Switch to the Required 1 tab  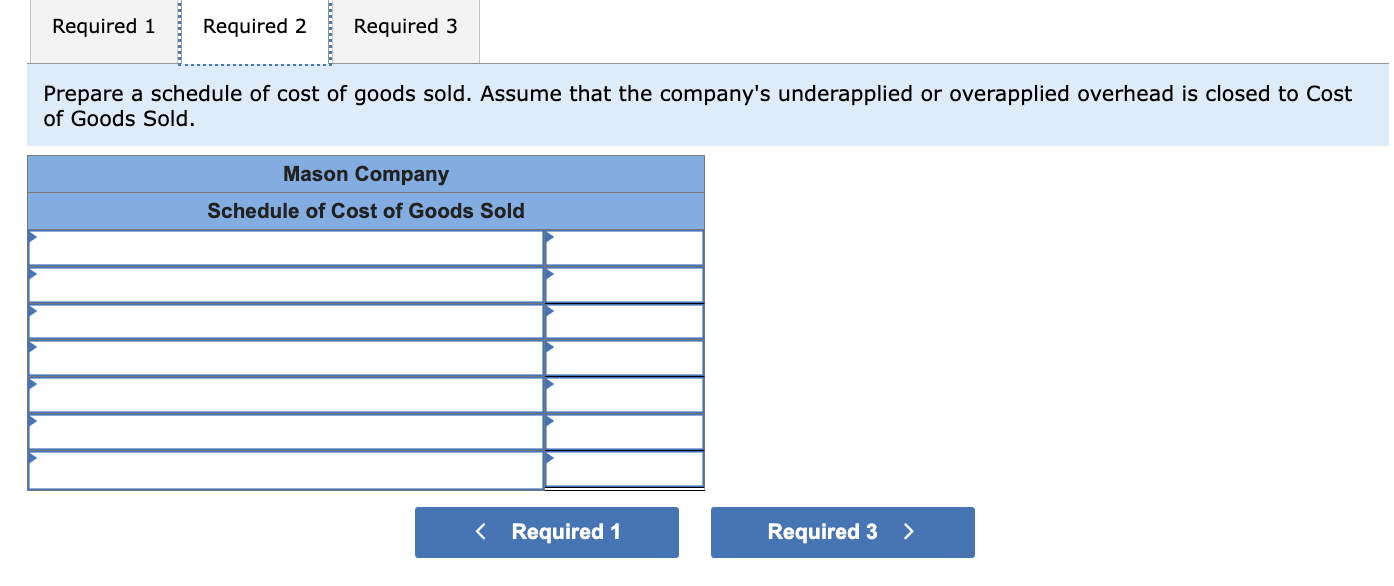click(101, 27)
